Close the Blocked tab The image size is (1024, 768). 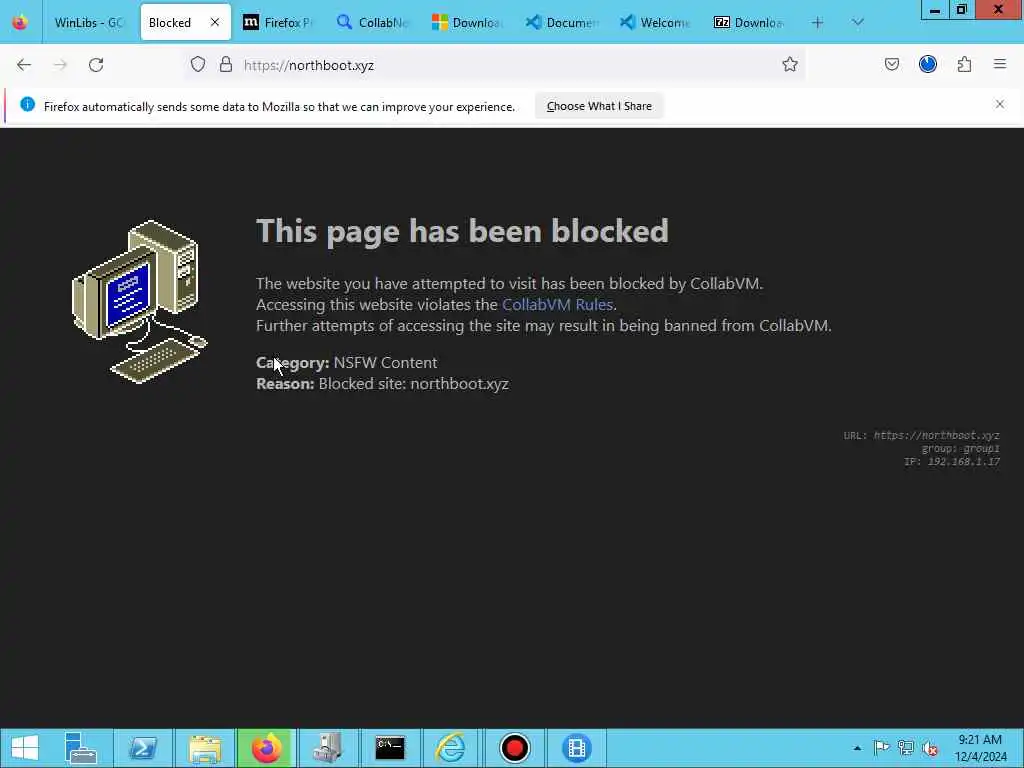pyautogui.click(x=215, y=22)
